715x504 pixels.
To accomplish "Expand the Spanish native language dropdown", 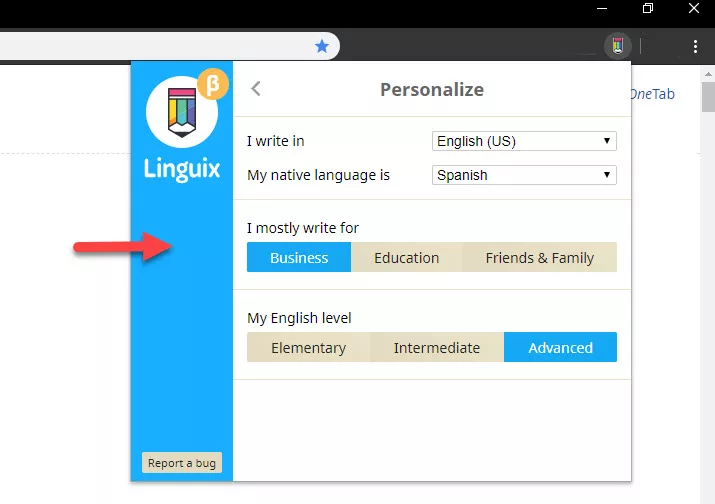I will [x=524, y=175].
